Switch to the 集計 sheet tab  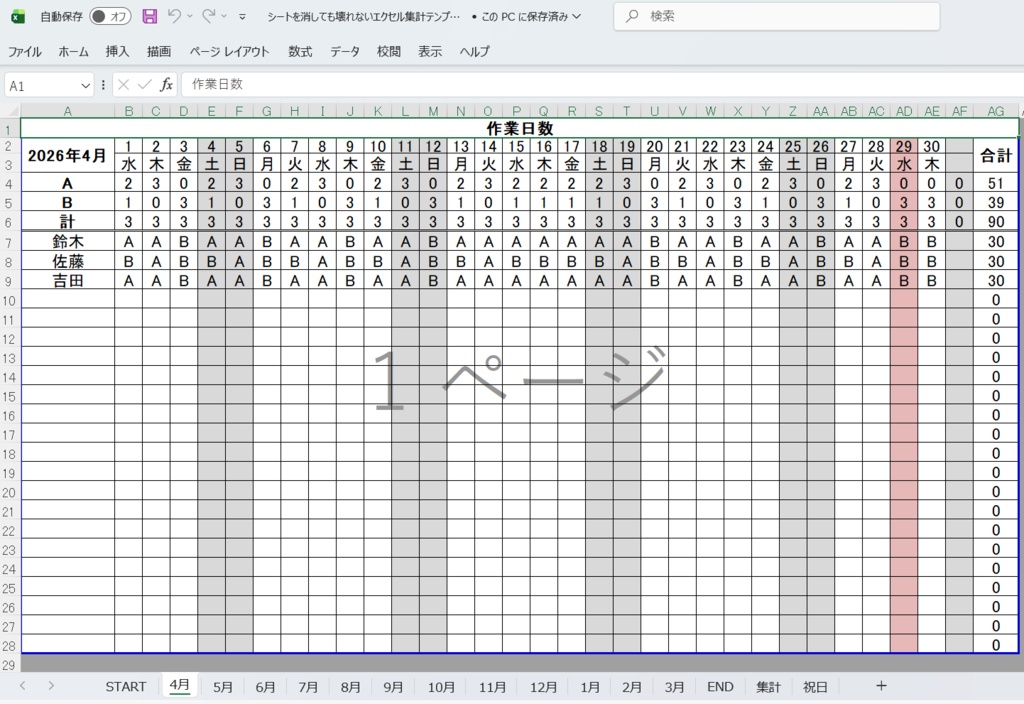pyautogui.click(x=769, y=687)
